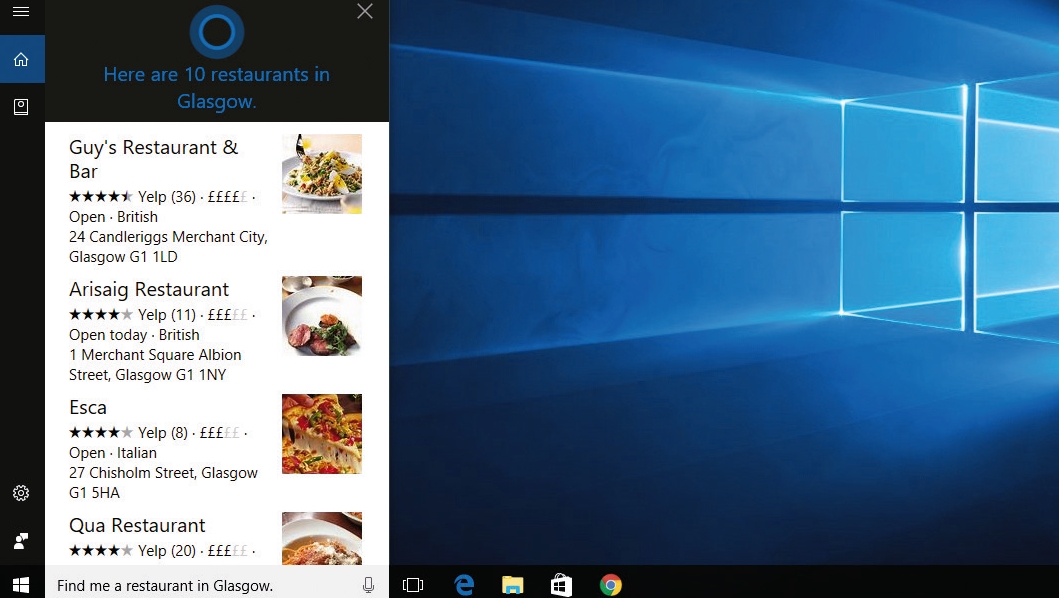Click "Yelp (8)" rating text

pos(163,432)
